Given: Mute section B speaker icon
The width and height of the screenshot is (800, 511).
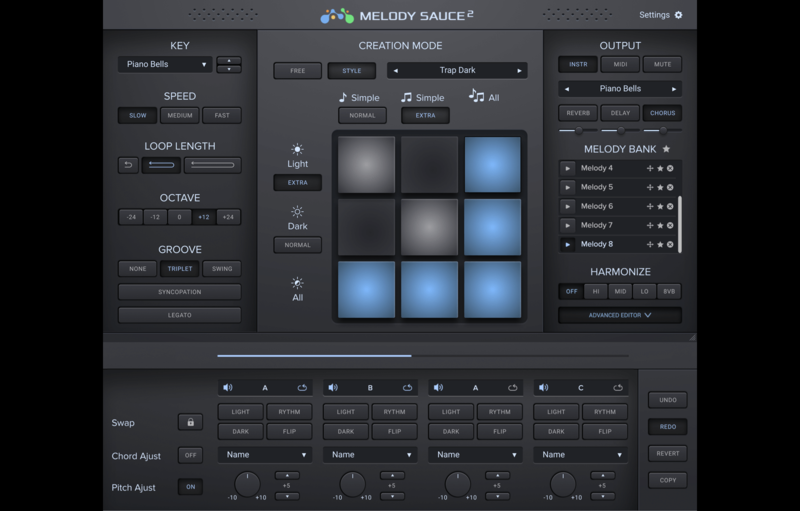Looking at the screenshot, I should [333, 388].
